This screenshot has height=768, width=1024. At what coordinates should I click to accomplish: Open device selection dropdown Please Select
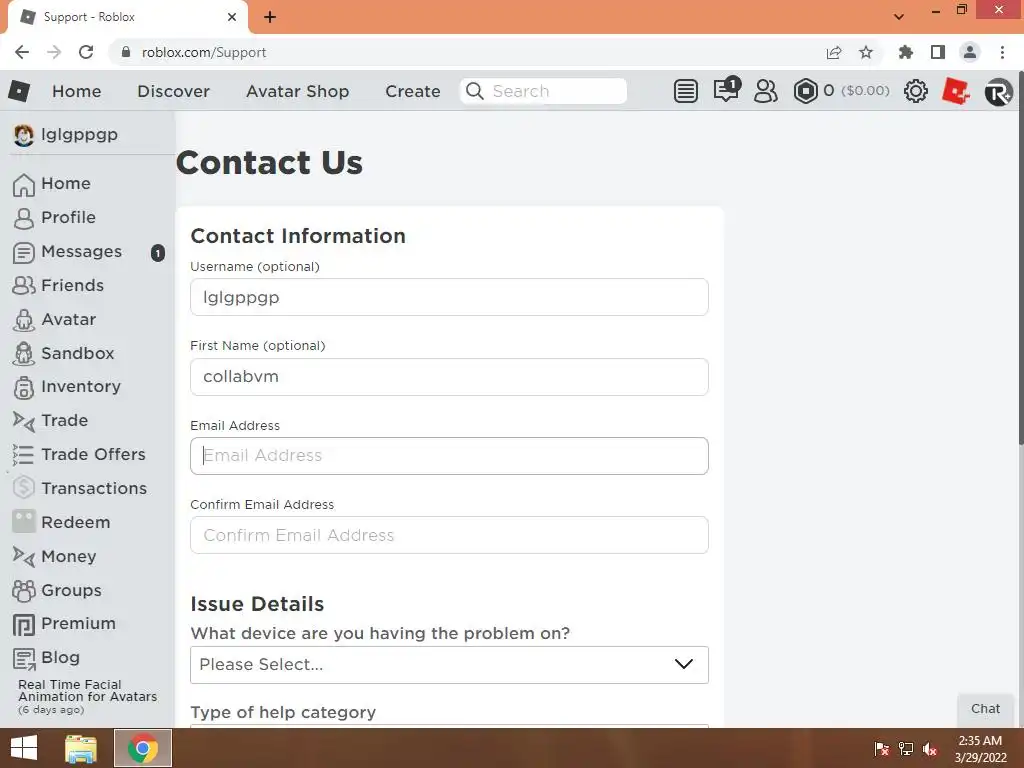pos(449,665)
